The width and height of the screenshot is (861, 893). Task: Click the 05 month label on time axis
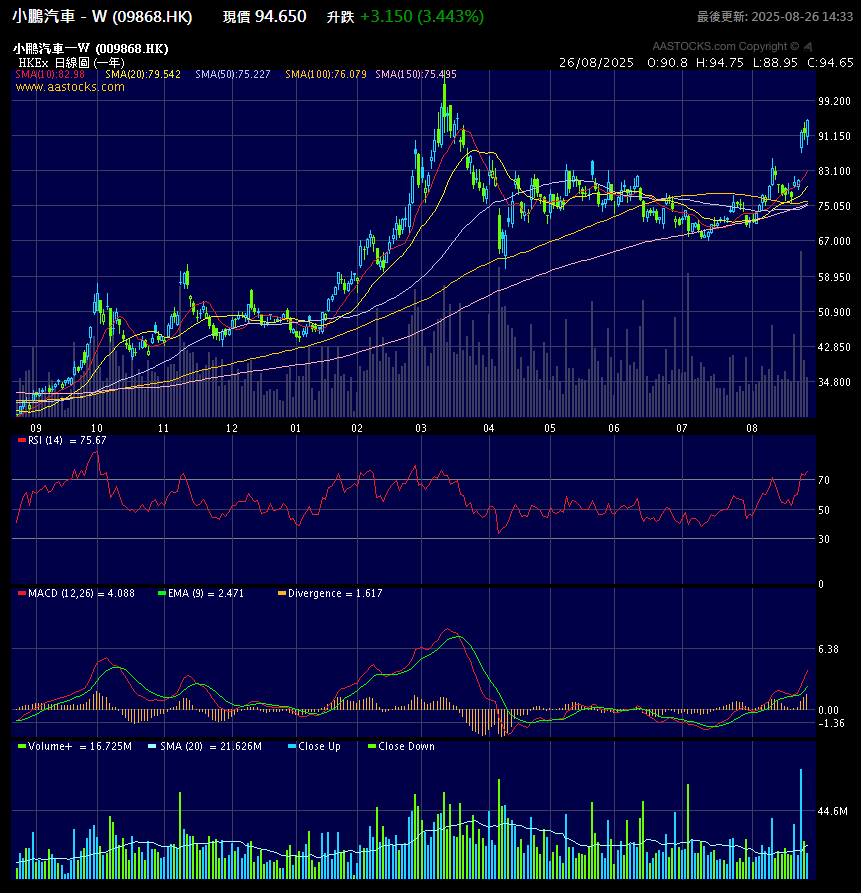click(550, 428)
